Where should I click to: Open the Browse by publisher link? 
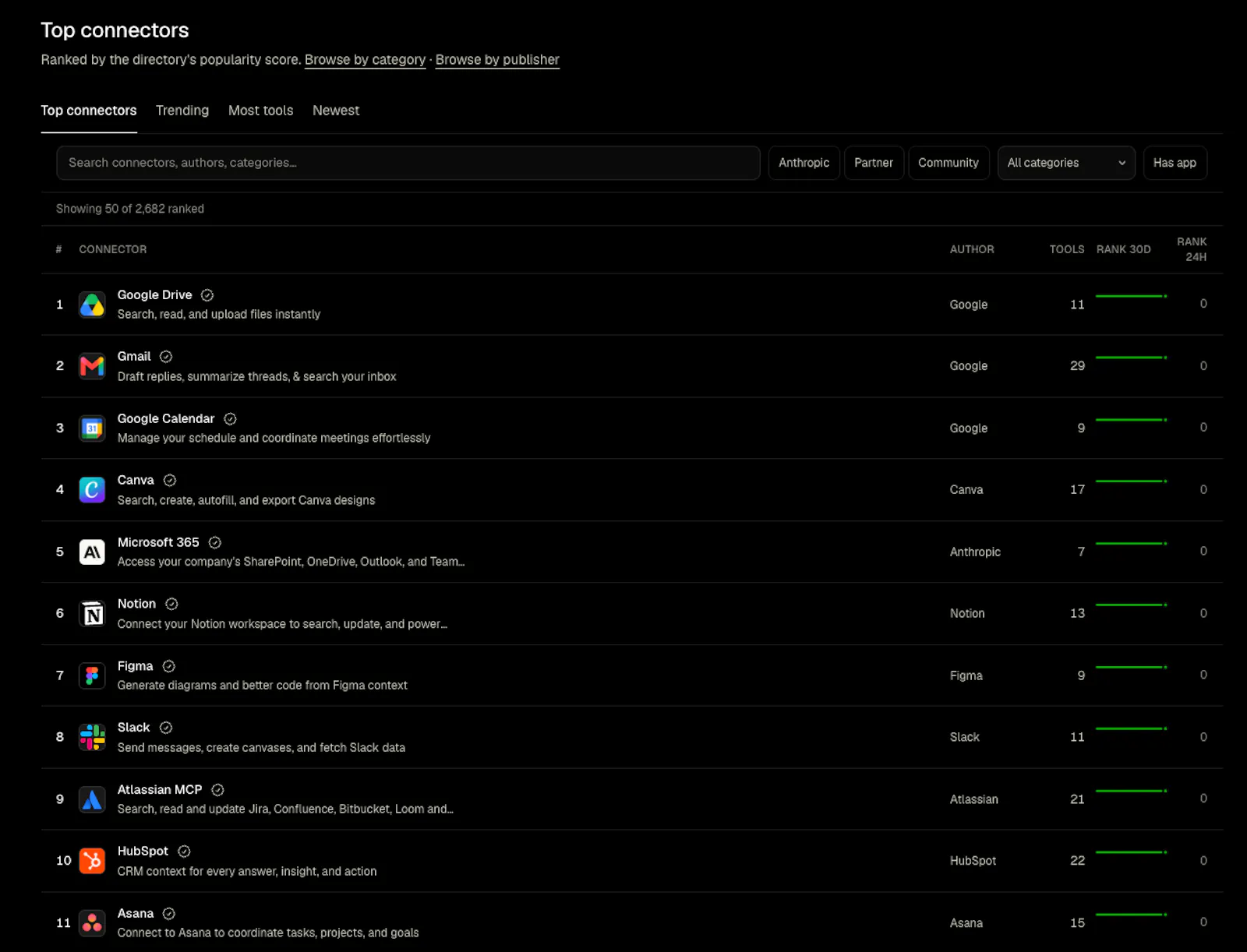[x=497, y=60]
